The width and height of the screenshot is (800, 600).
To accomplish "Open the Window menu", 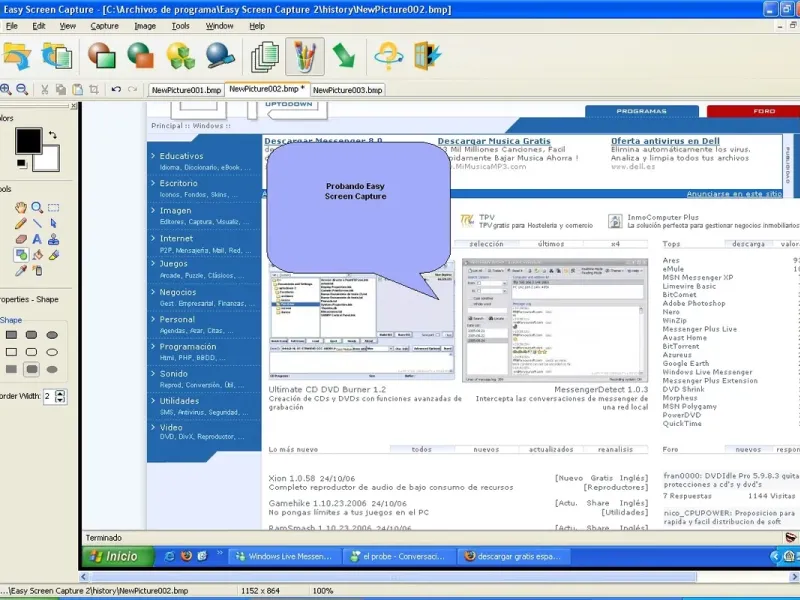I will click(219, 26).
